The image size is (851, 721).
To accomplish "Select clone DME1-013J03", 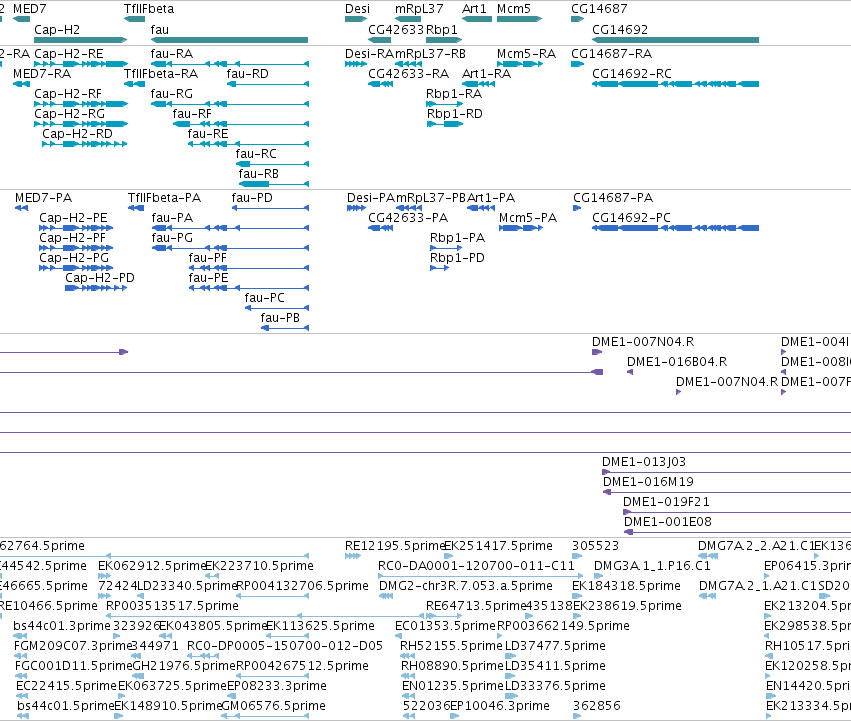I will tap(644, 462).
